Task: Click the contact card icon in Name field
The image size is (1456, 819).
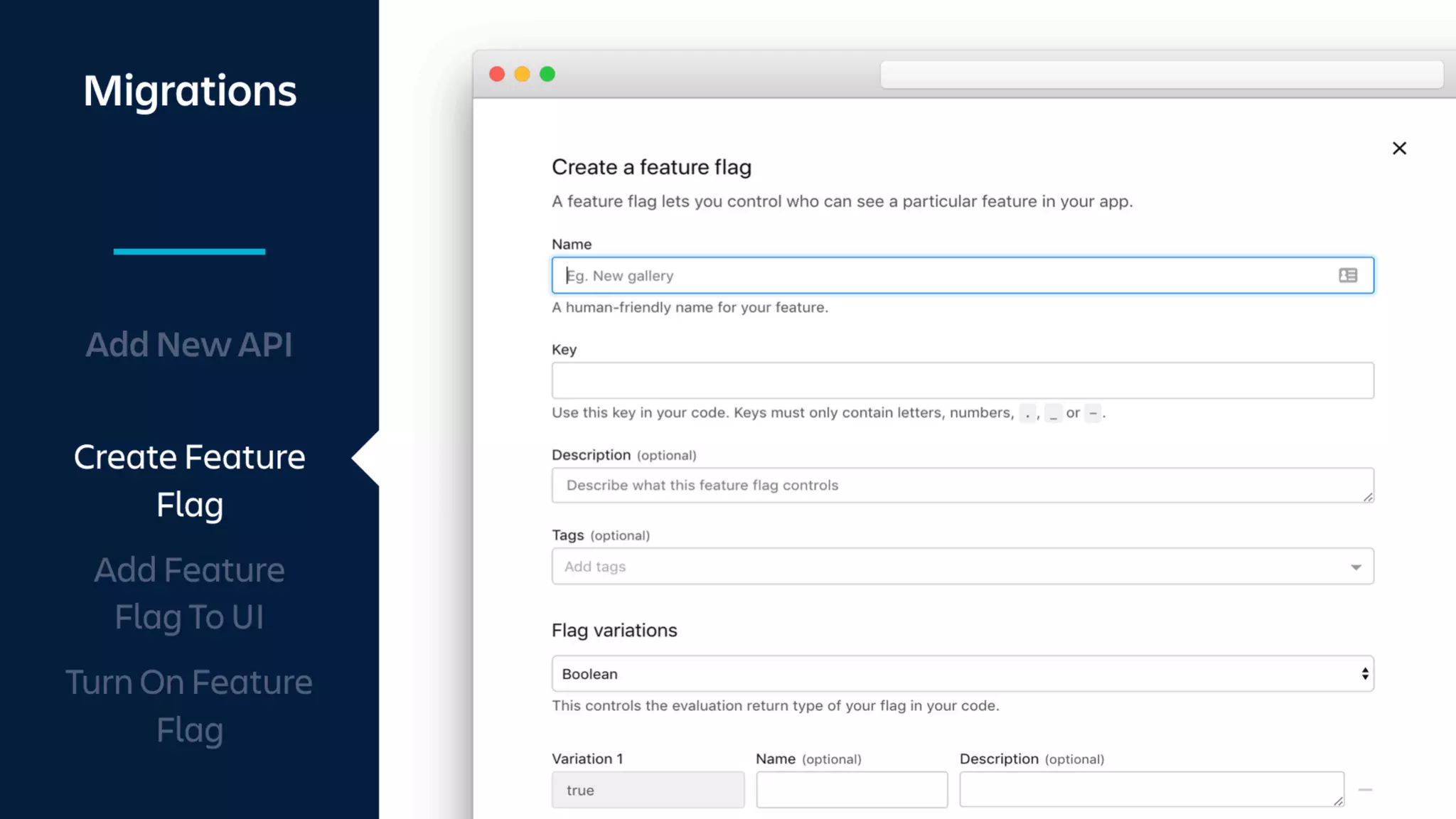Action: pos(1348,275)
